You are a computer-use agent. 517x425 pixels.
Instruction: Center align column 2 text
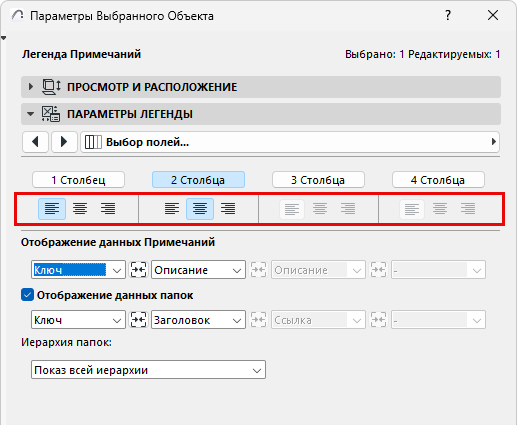[200, 209]
